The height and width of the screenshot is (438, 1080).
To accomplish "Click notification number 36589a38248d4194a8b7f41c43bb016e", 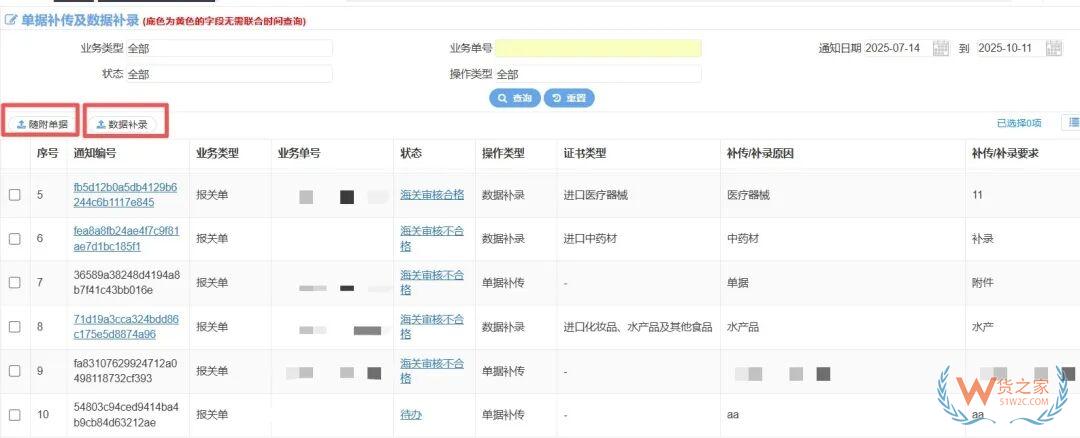I will [x=127, y=282].
